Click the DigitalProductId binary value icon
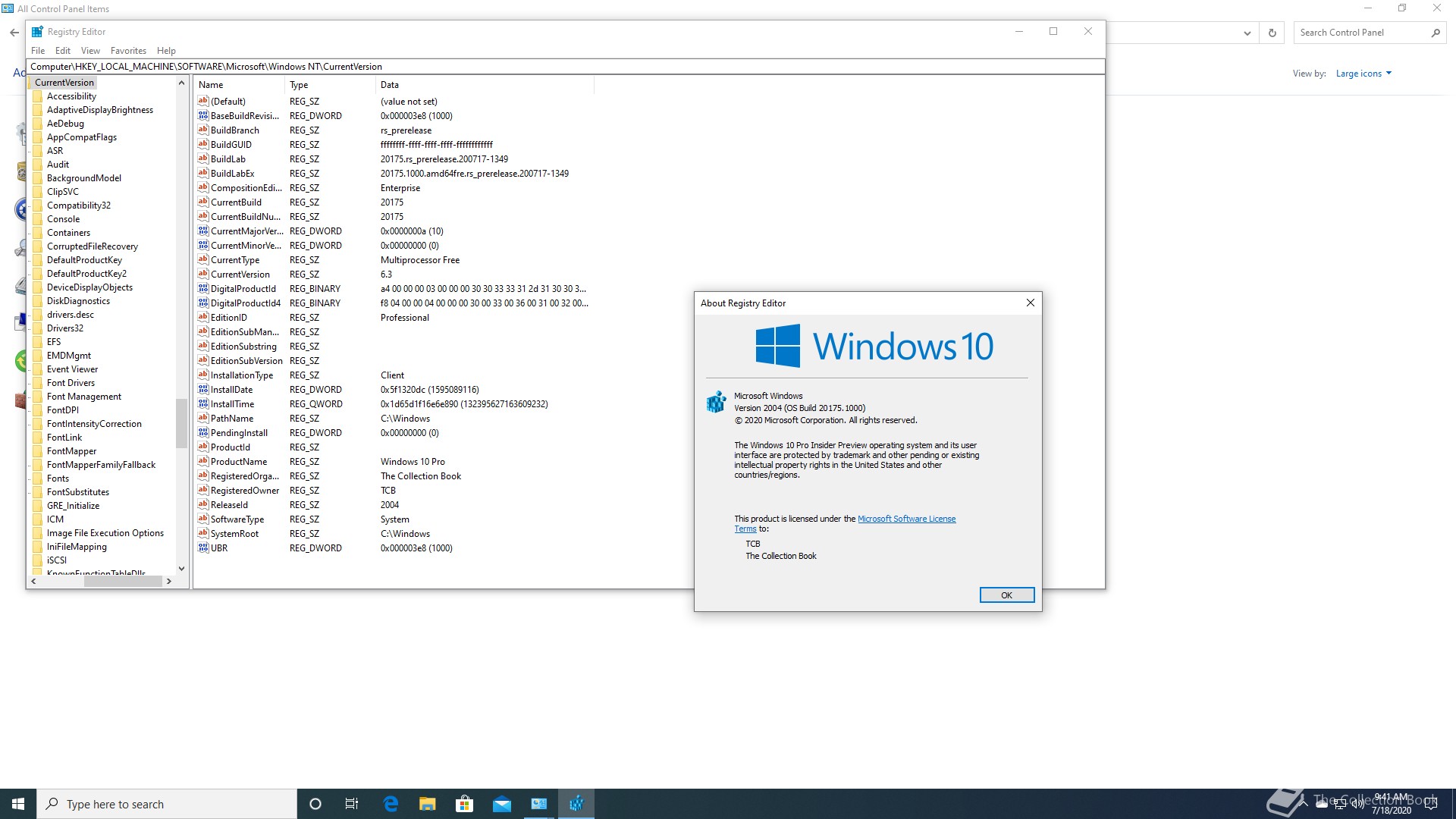 [203, 289]
